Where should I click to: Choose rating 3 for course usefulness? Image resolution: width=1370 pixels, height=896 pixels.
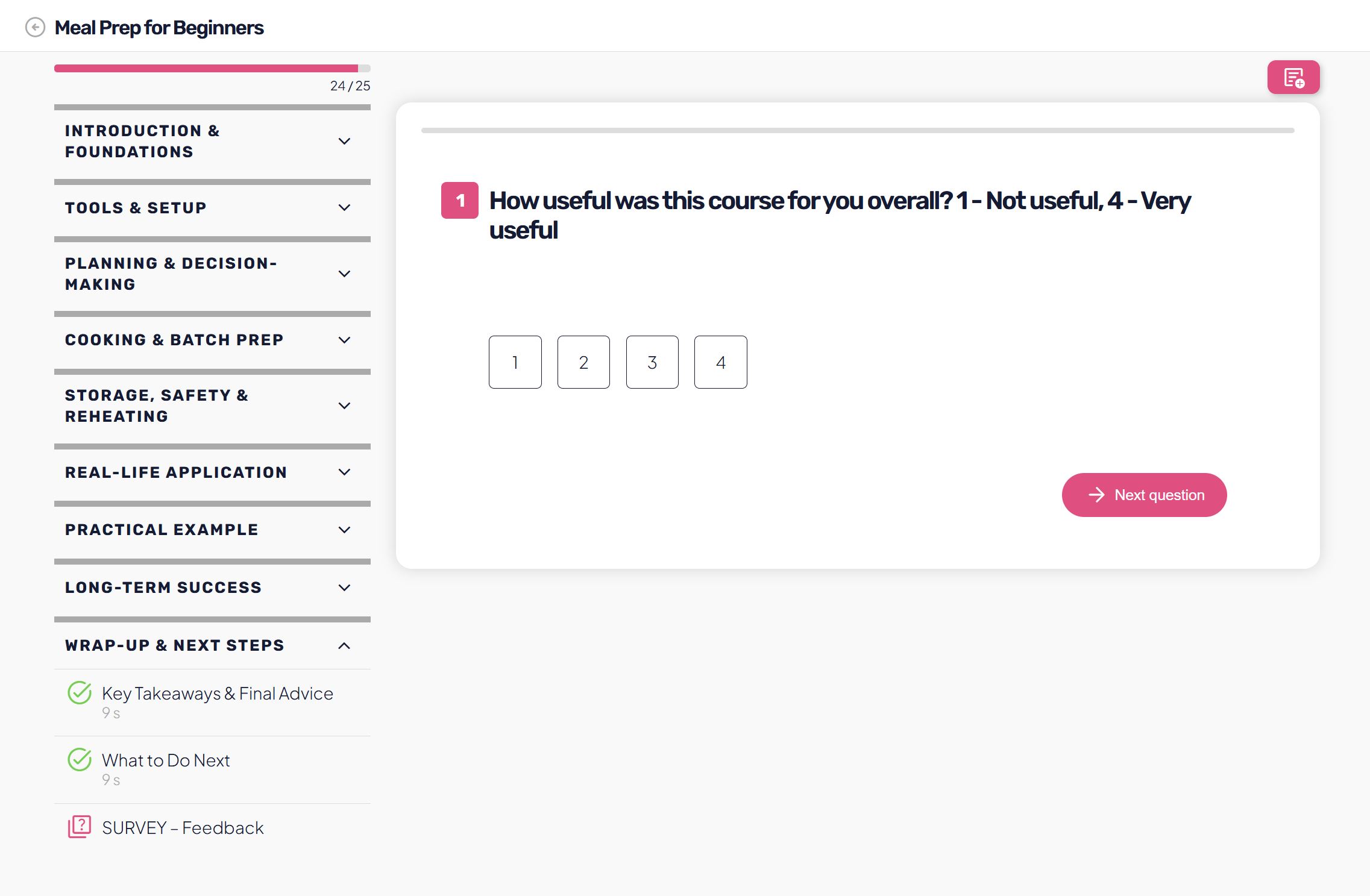(x=652, y=362)
